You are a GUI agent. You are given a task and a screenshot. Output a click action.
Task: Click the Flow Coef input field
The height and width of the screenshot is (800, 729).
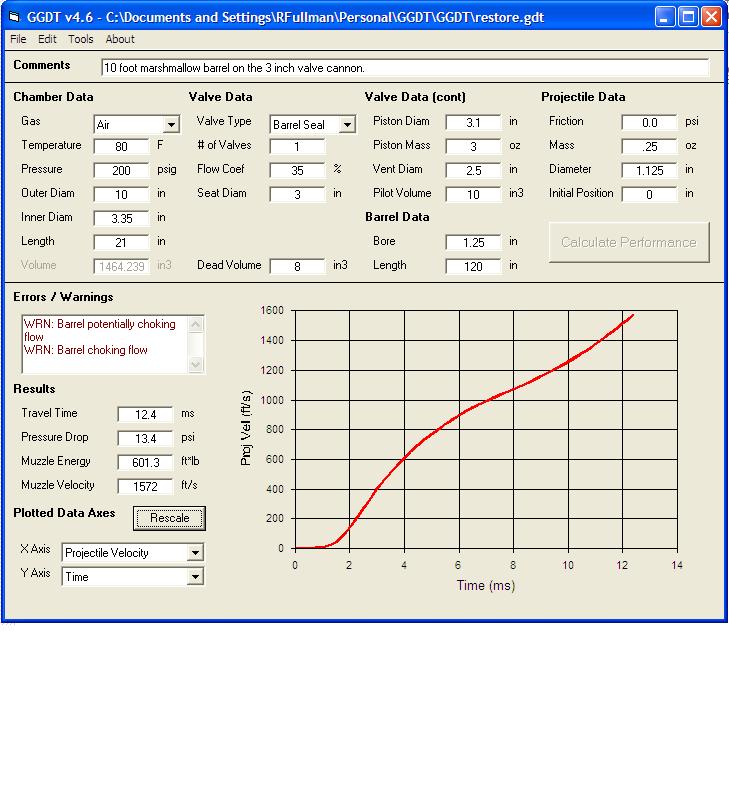pyautogui.click(x=297, y=170)
